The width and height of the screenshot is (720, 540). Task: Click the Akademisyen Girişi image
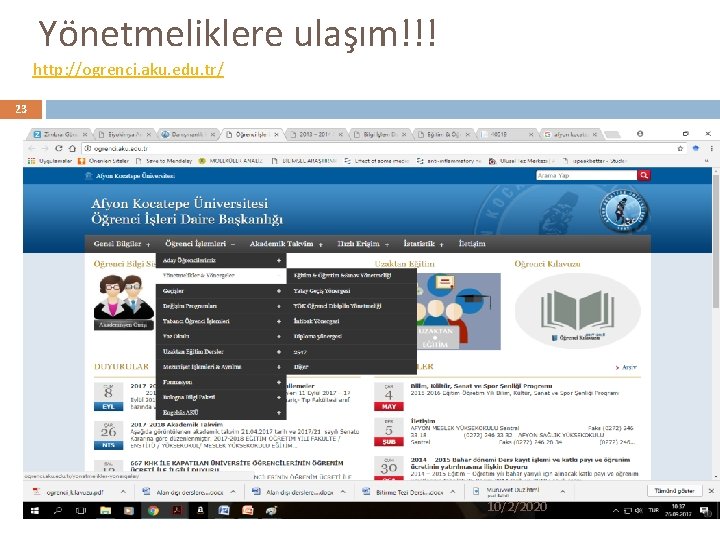(124, 302)
